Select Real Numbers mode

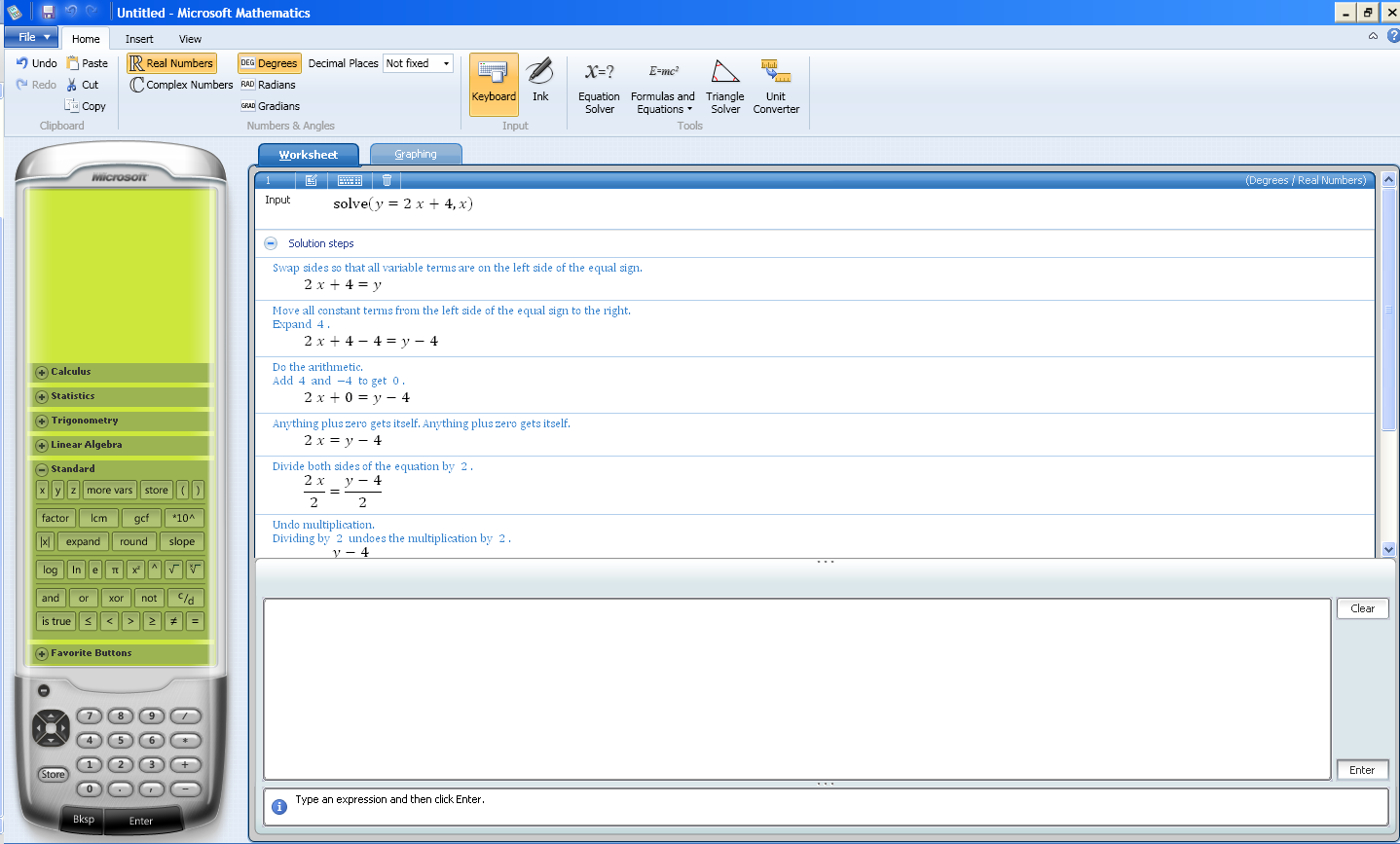pyautogui.click(x=171, y=63)
